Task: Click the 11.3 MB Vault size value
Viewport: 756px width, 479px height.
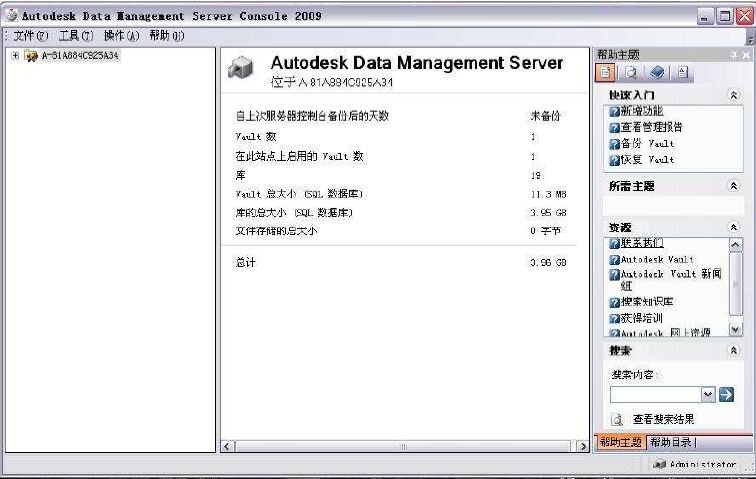Action: click(x=548, y=194)
